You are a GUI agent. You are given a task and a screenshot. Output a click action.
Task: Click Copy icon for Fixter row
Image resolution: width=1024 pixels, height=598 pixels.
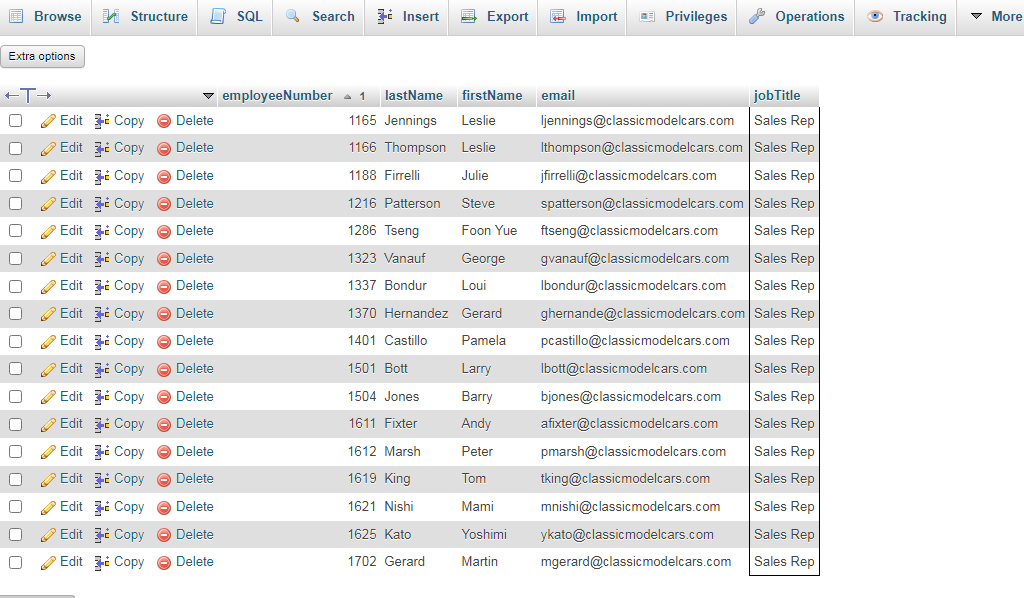[101, 424]
